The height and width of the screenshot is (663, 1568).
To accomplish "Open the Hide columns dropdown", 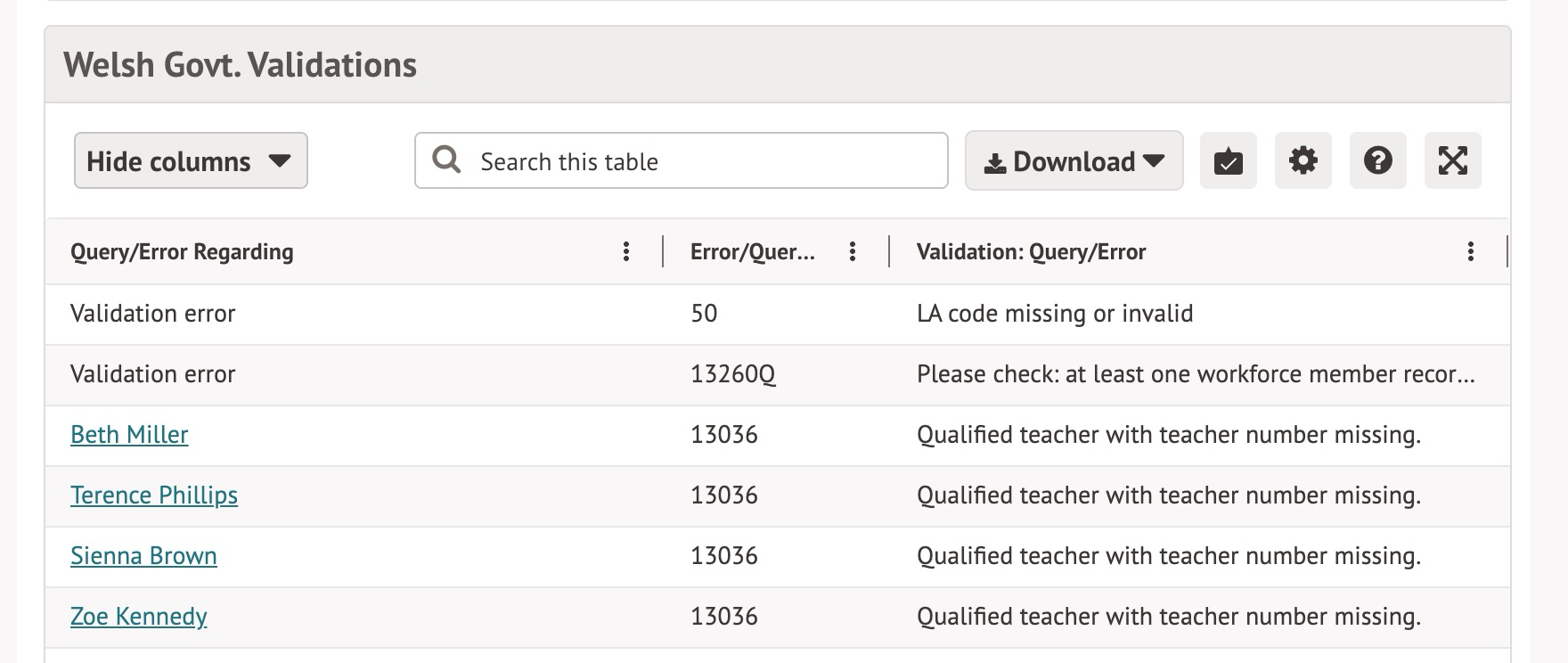I will pyautogui.click(x=191, y=161).
